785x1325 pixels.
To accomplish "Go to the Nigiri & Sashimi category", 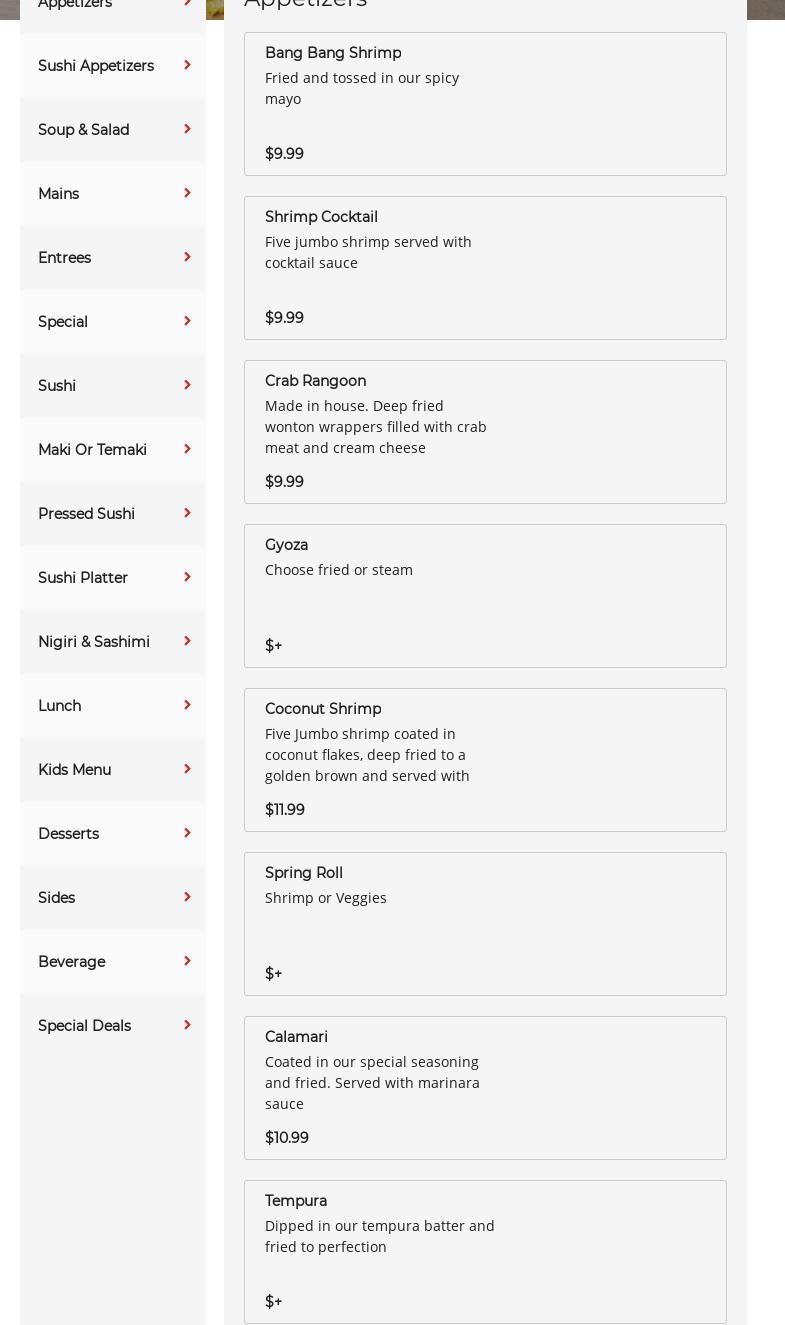I will (x=94, y=642).
